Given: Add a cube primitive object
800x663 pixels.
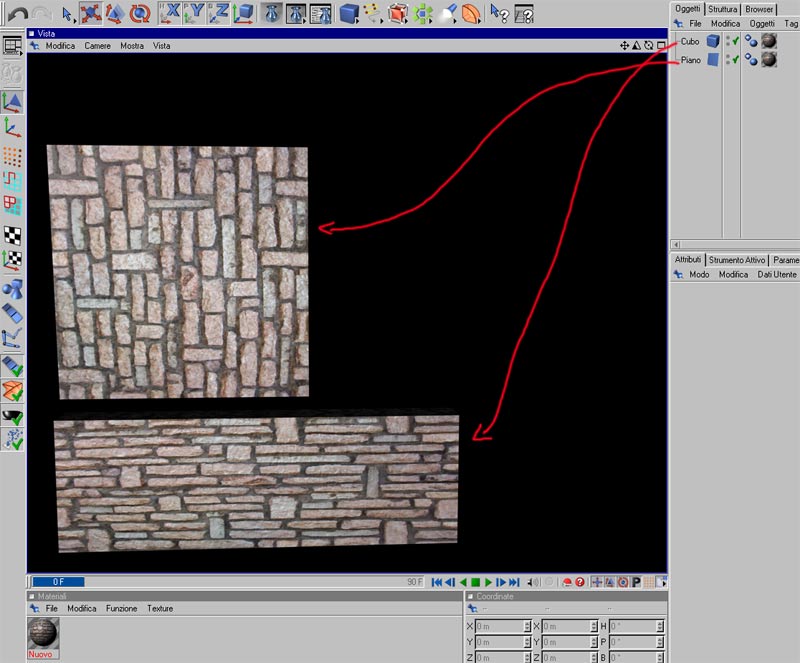Looking at the screenshot, I should pyautogui.click(x=349, y=14).
